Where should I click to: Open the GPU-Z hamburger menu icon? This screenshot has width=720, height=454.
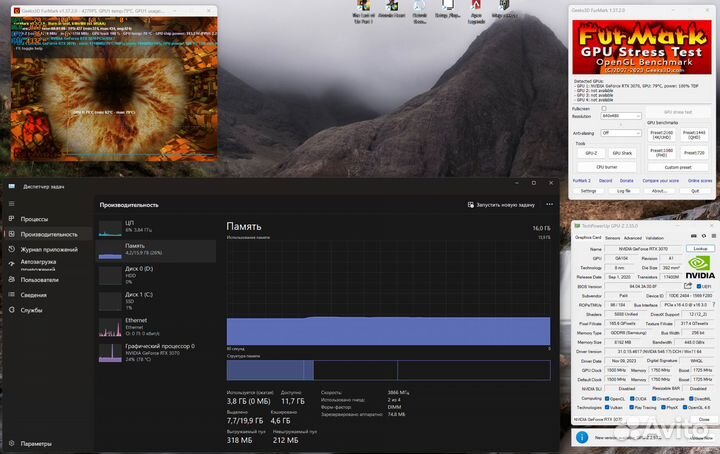(x=713, y=236)
